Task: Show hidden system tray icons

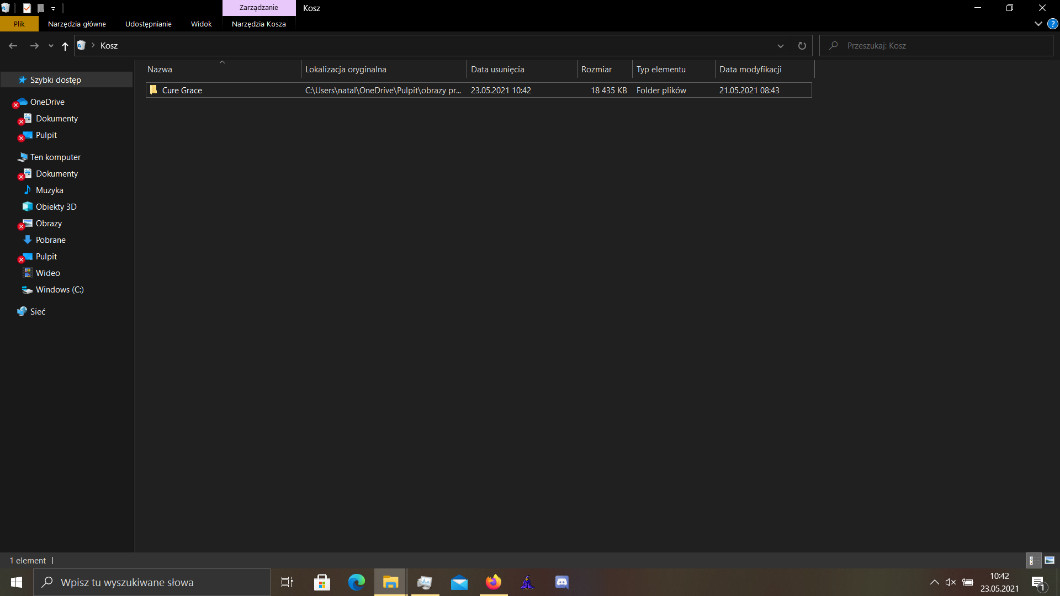Action: tap(934, 582)
